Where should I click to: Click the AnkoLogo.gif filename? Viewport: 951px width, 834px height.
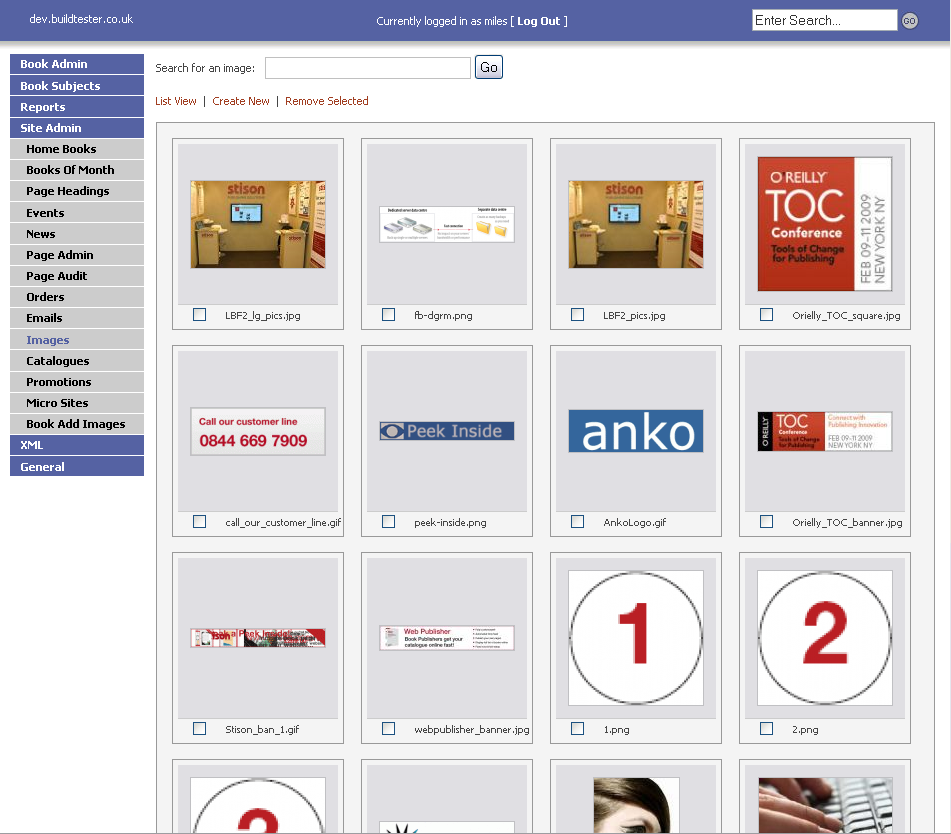[x=634, y=522]
